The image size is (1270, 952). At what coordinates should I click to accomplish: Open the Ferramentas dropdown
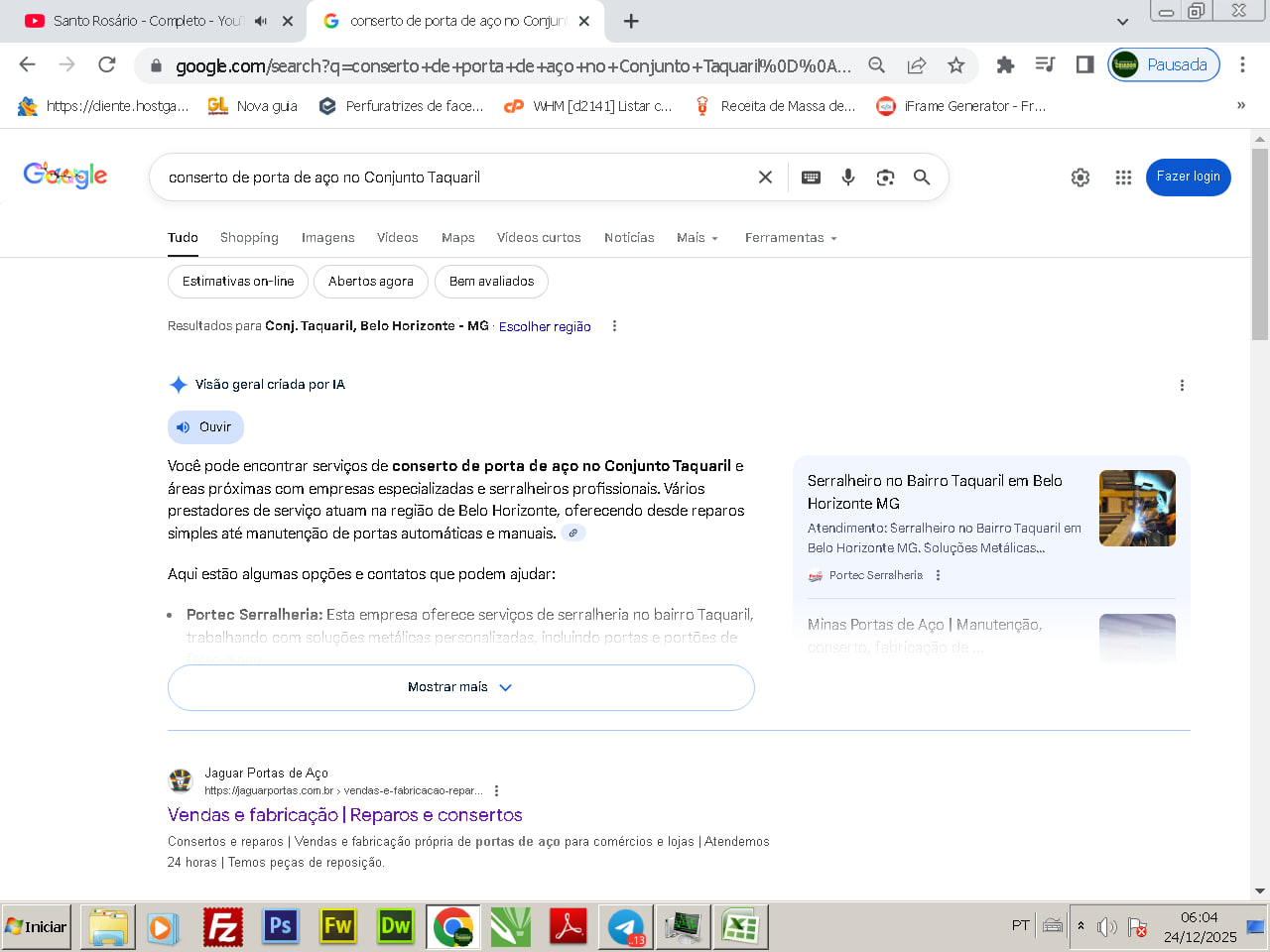point(791,238)
